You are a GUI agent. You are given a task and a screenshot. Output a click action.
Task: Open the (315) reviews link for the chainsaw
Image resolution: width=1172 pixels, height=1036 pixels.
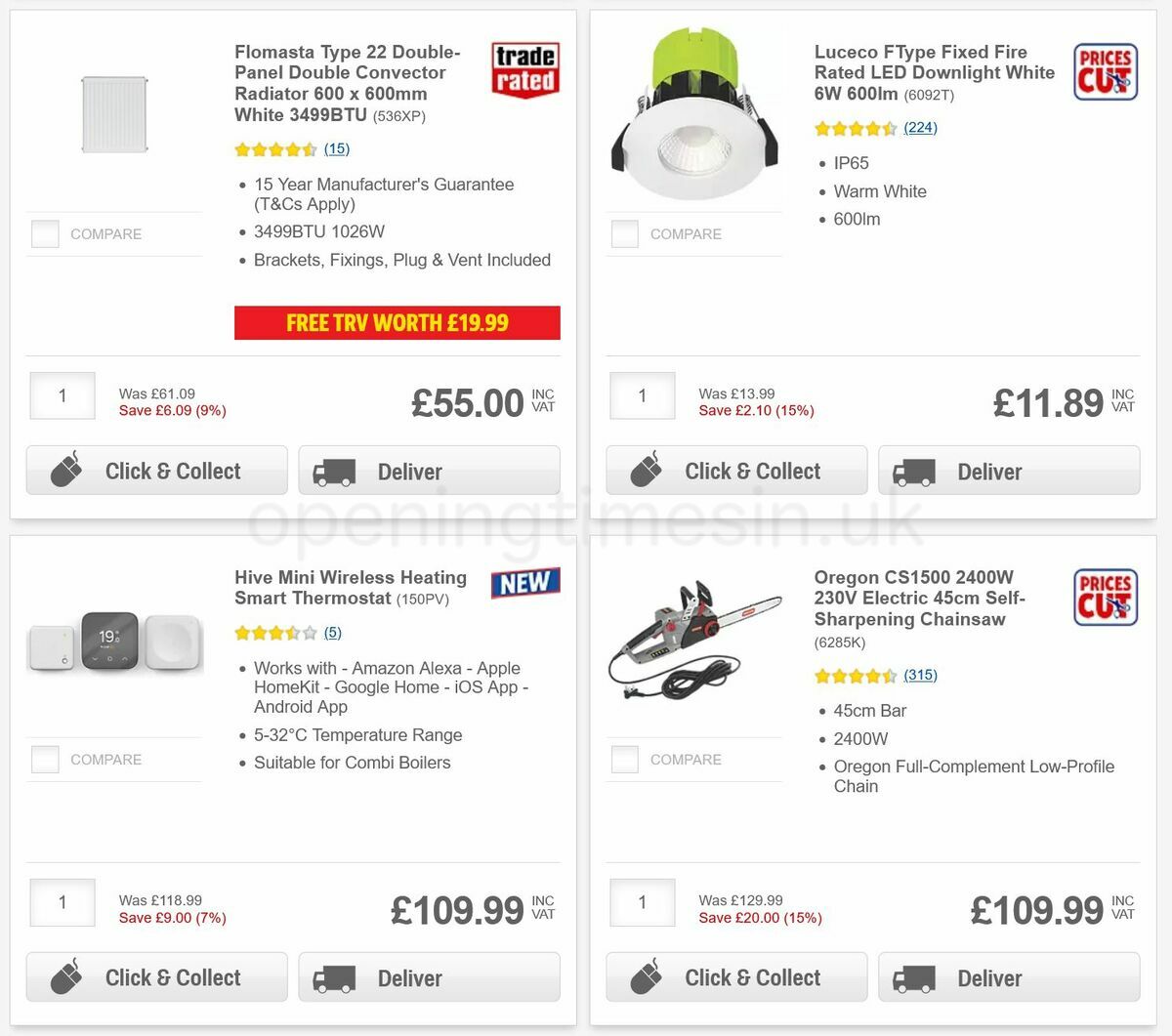921,675
